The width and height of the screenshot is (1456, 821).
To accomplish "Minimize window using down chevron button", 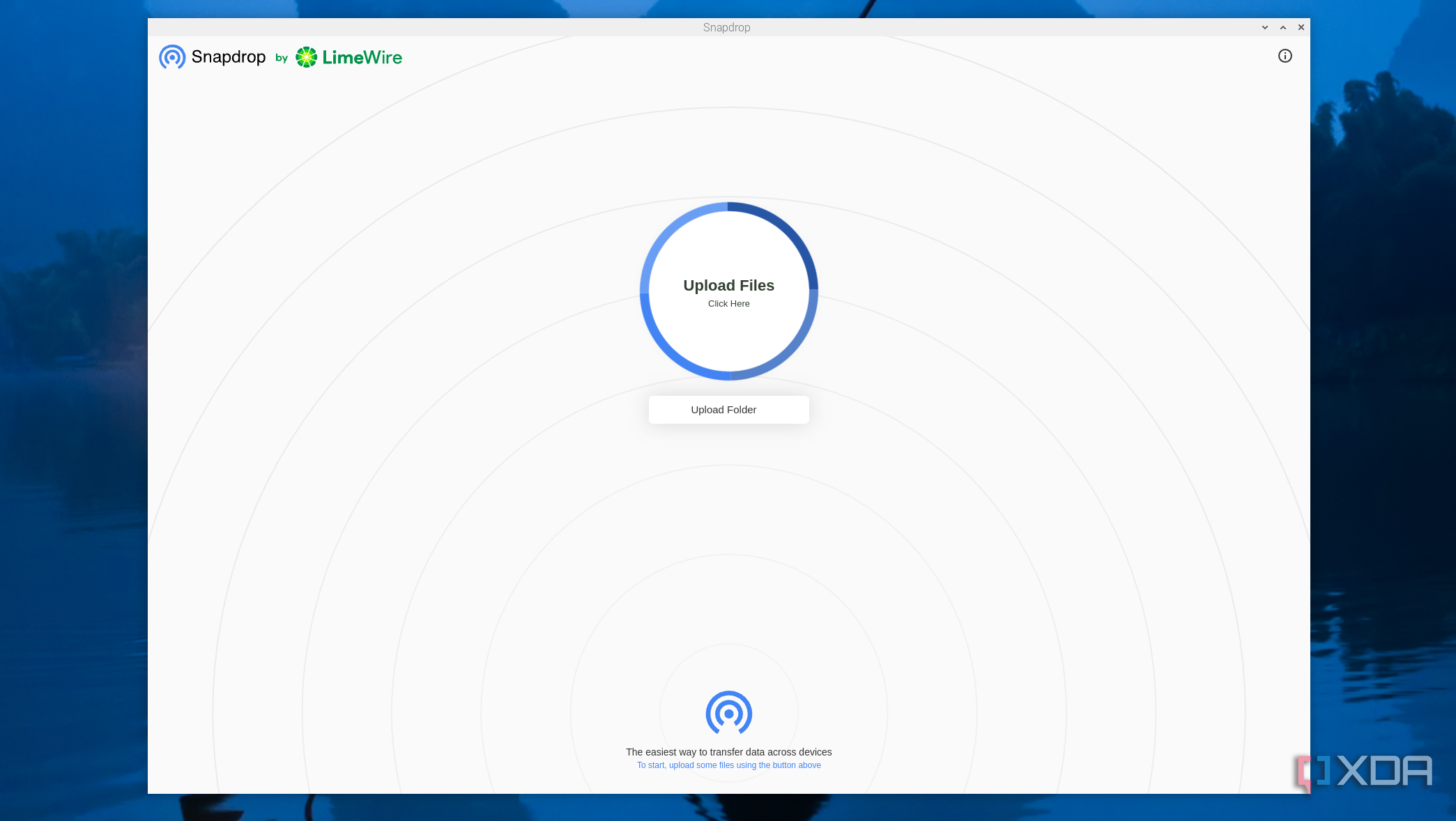I will click(x=1264, y=28).
